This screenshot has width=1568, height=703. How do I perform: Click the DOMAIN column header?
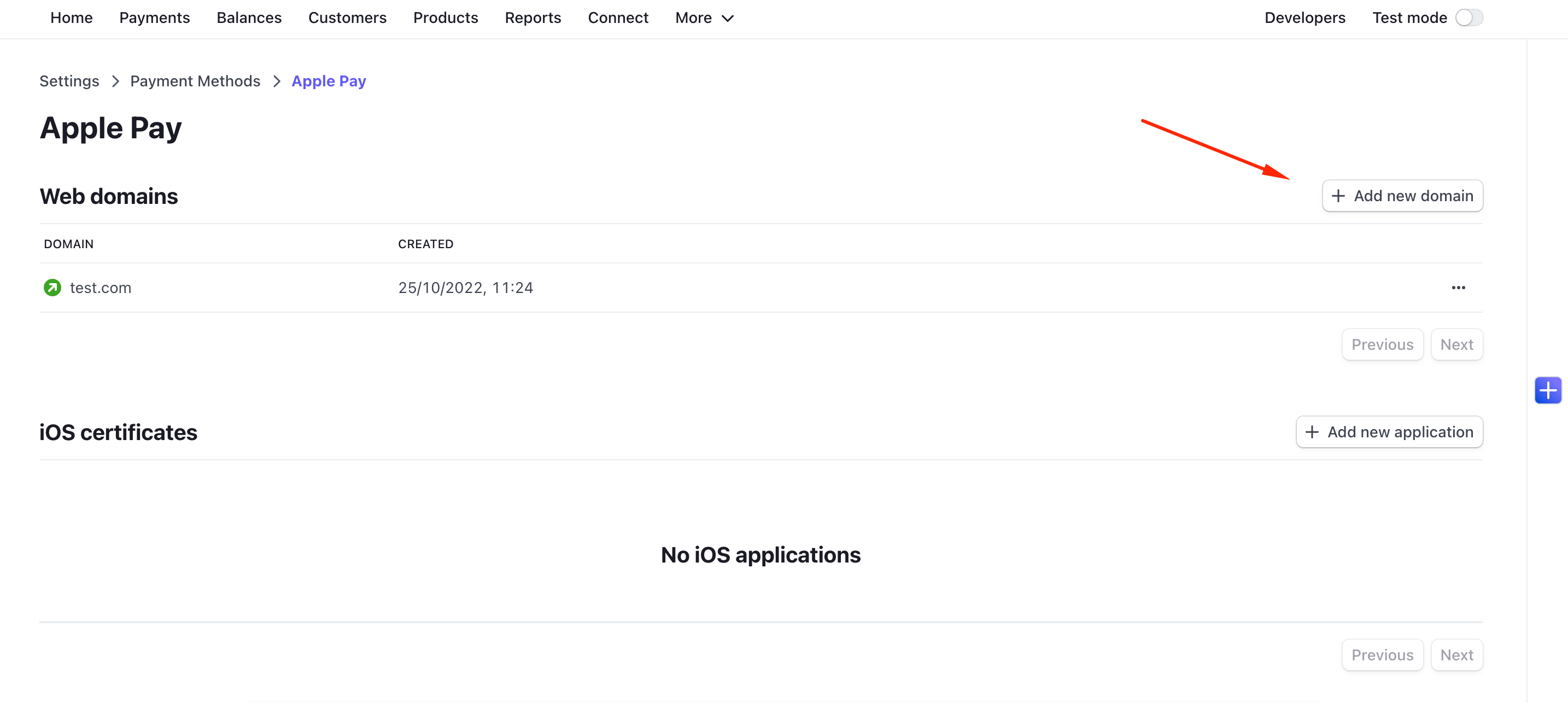(x=69, y=243)
